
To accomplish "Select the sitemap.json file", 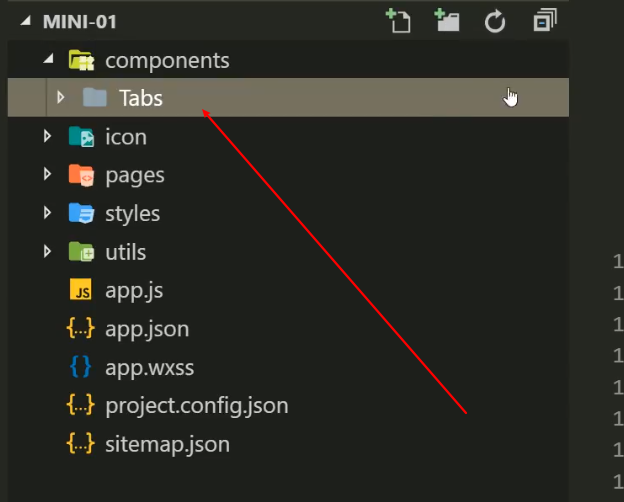I will click(x=167, y=443).
